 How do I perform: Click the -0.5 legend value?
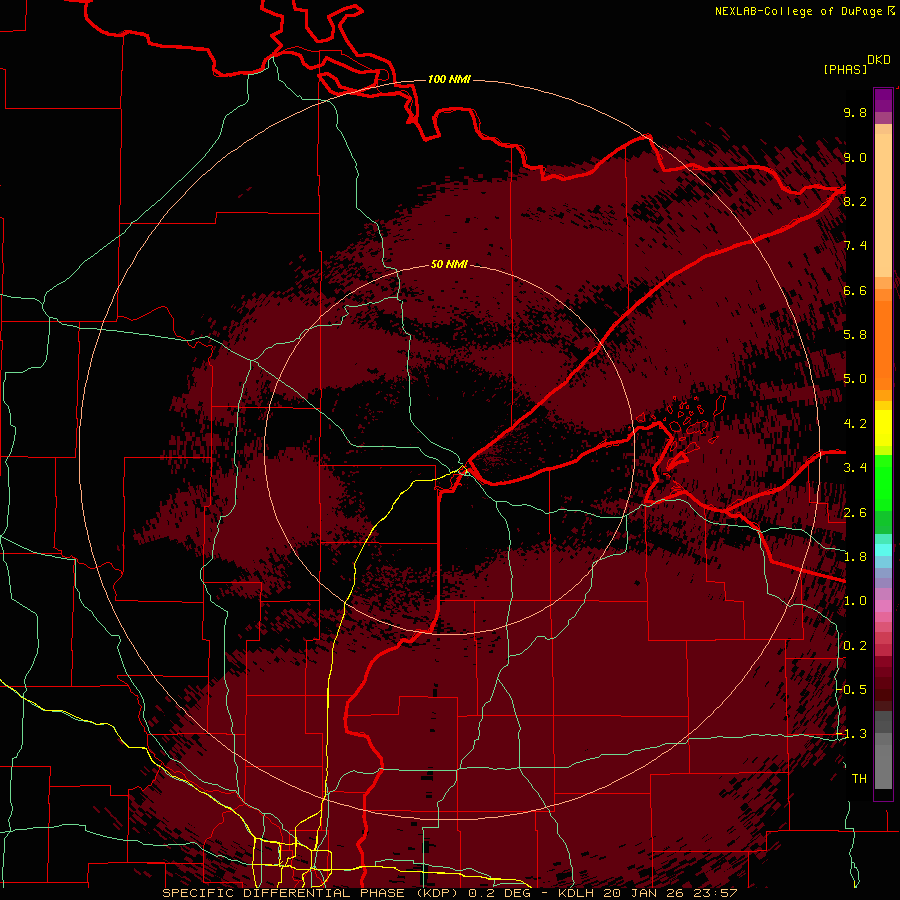[x=853, y=690]
